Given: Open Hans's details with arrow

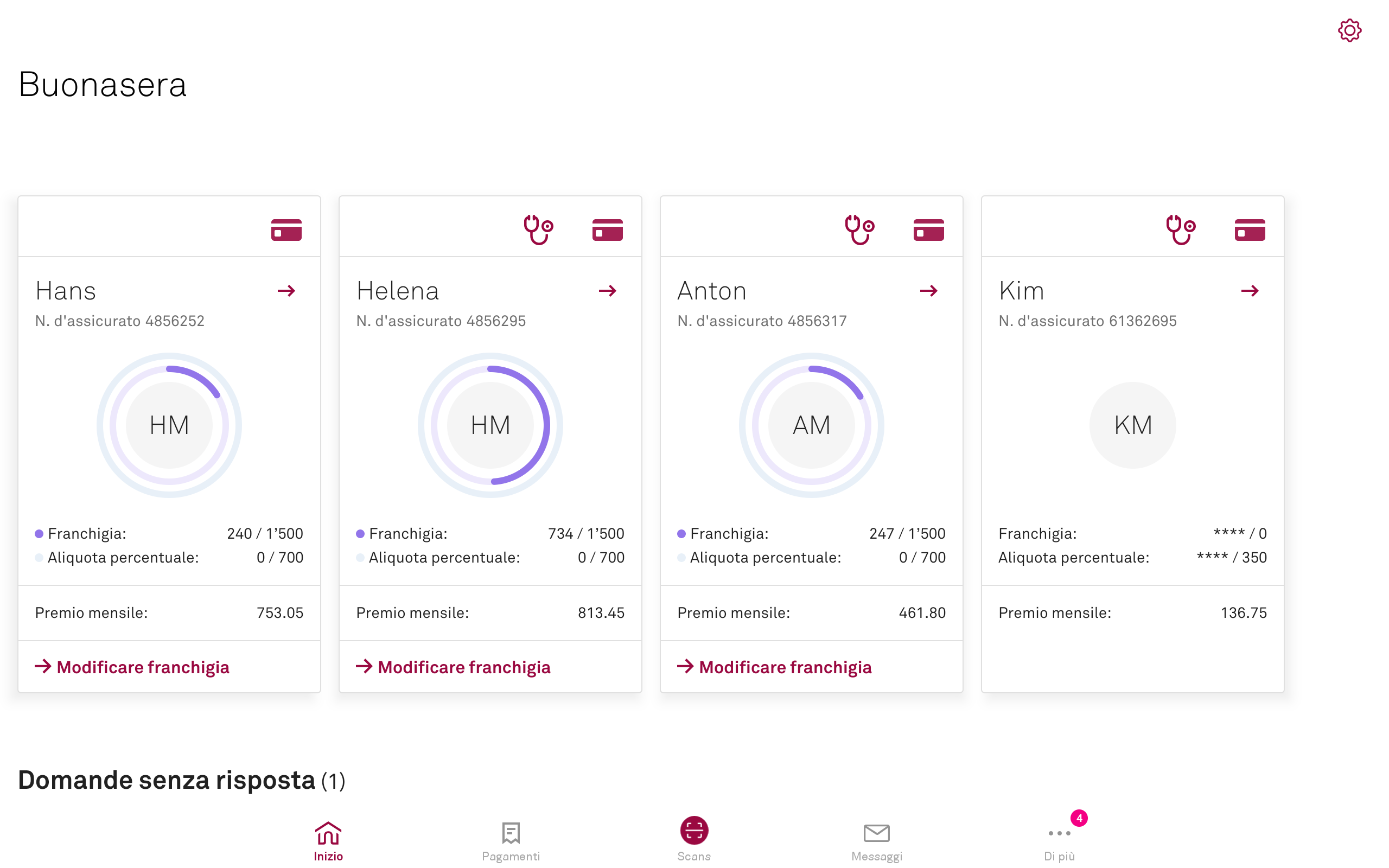Looking at the screenshot, I should click(286, 291).
